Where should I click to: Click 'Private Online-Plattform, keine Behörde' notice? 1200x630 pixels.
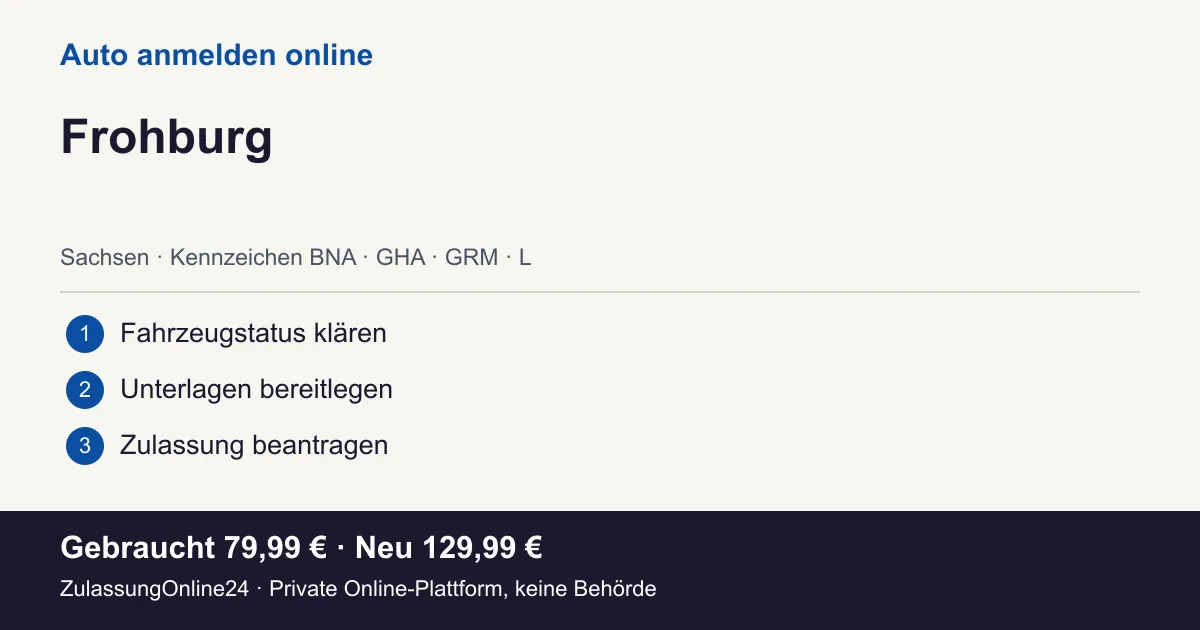point(463,589)
